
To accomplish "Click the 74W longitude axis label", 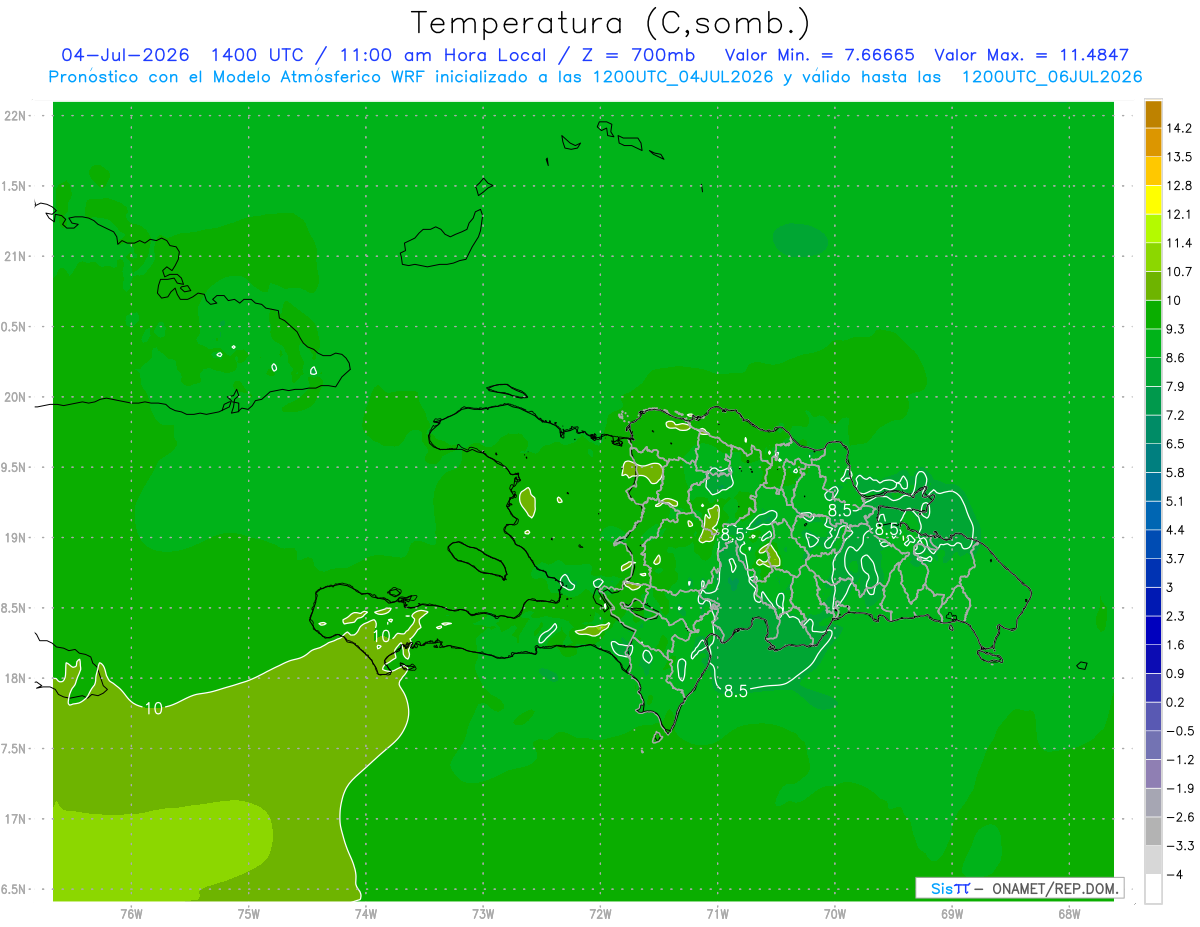I will click(366, 914).
